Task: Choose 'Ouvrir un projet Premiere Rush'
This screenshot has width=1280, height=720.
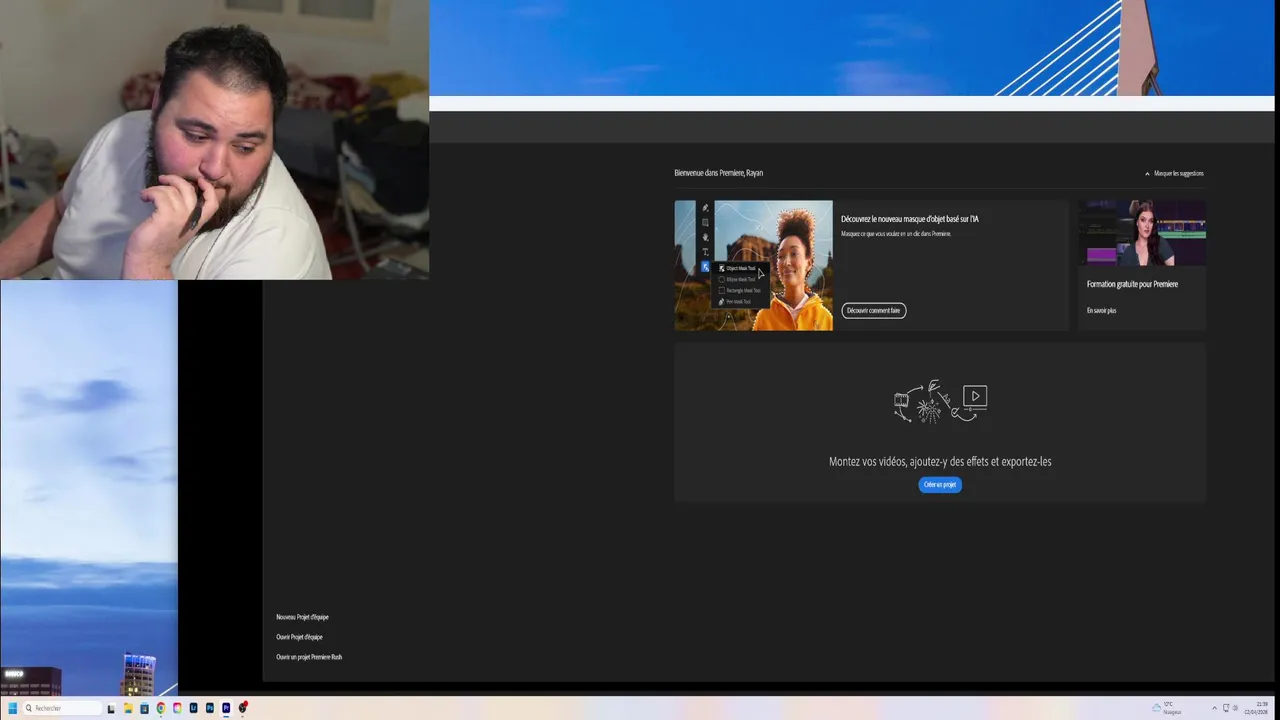Action: click(309, 657)
